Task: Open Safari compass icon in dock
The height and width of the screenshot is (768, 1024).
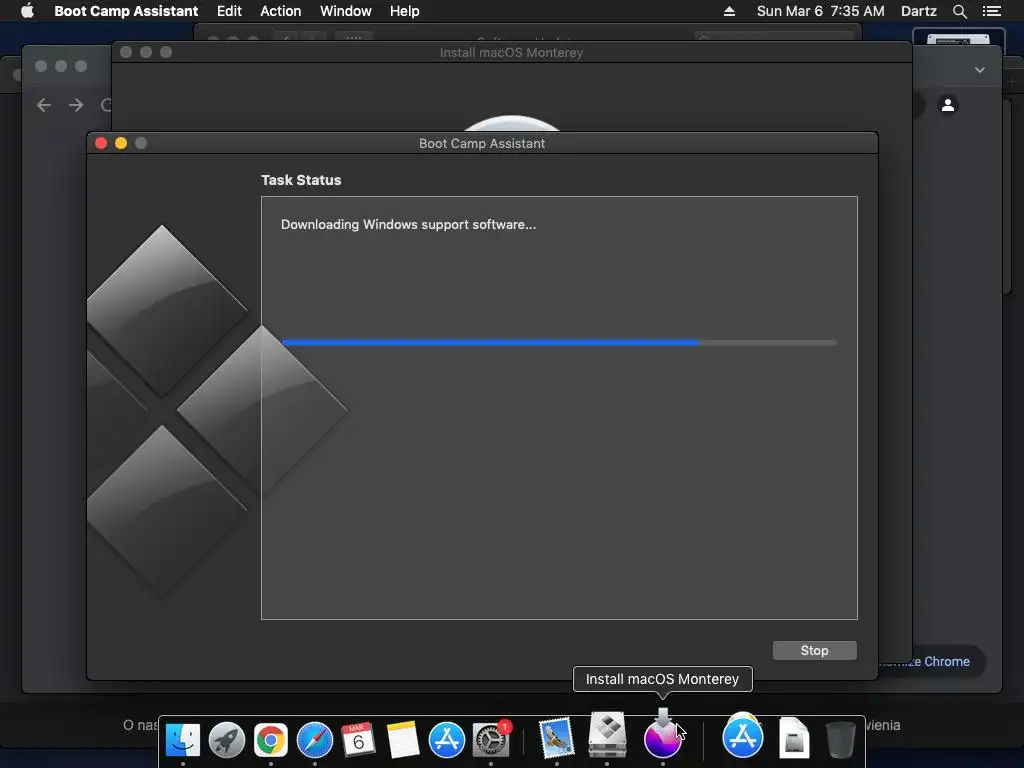Action: click(315, 740)
